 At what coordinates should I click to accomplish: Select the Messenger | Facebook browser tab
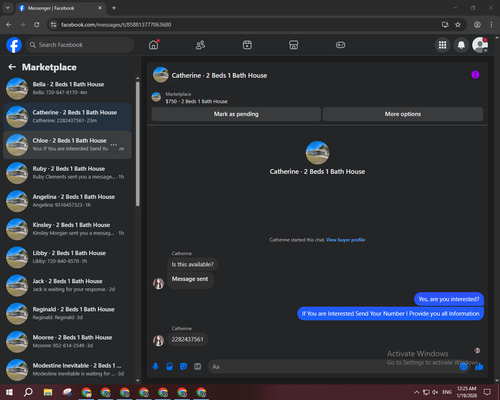point(60,8)
